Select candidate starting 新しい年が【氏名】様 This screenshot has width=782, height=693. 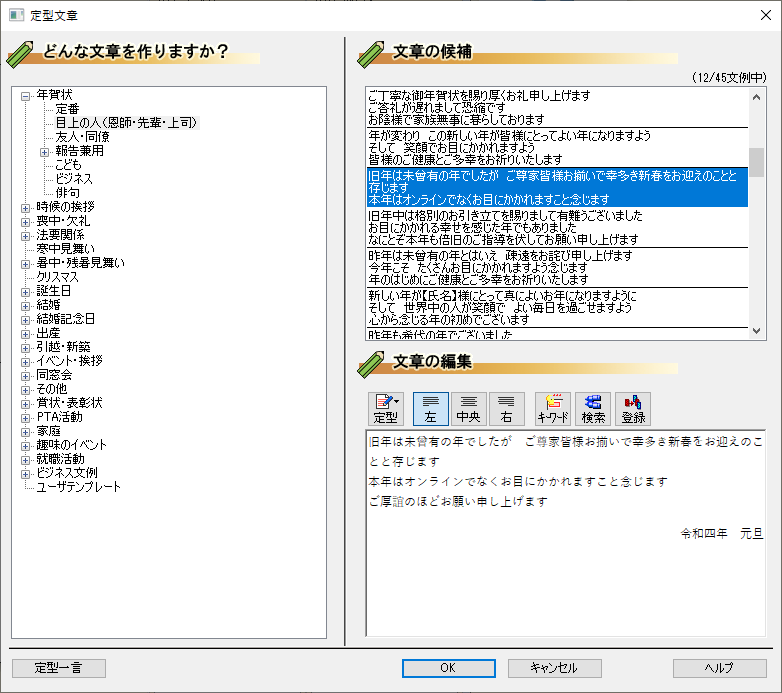[557, 307]
